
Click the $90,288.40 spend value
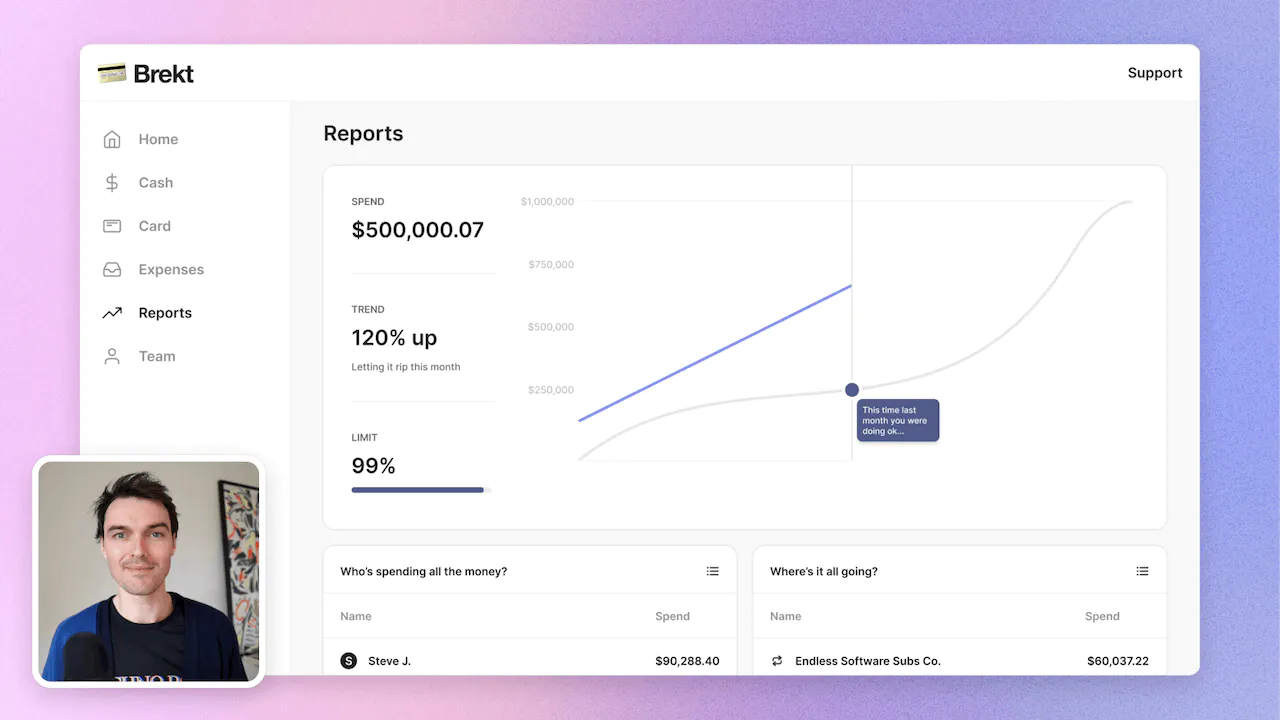pyautogui.click(x=687, y=661)
